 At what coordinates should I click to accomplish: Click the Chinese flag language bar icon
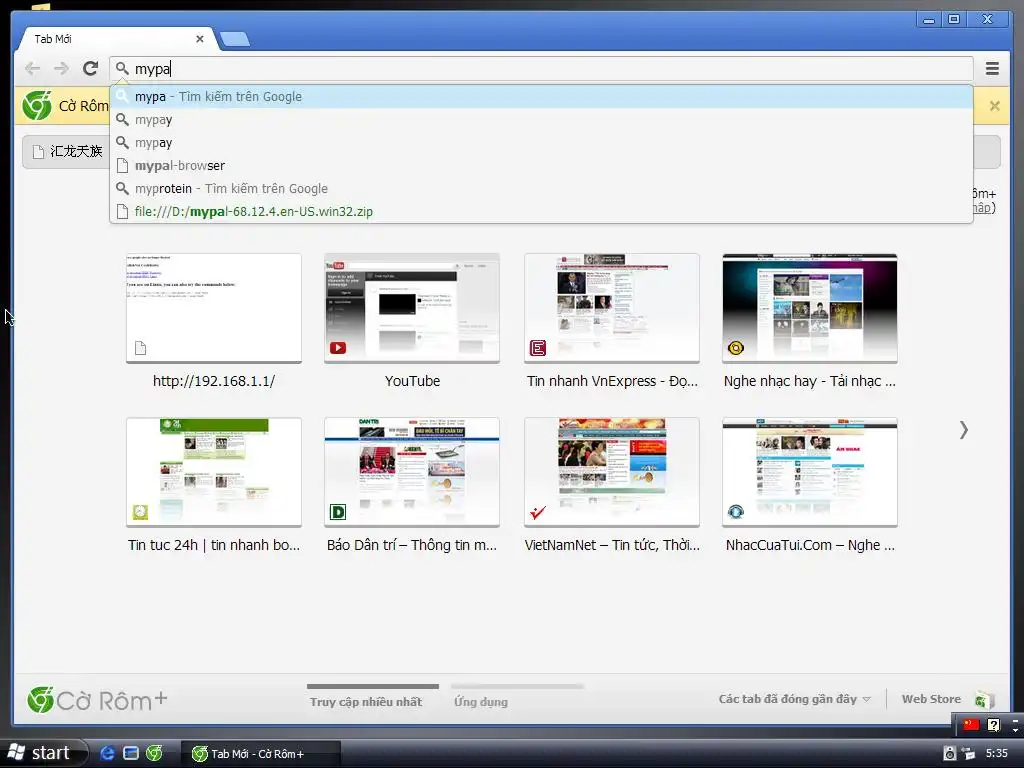971,724
